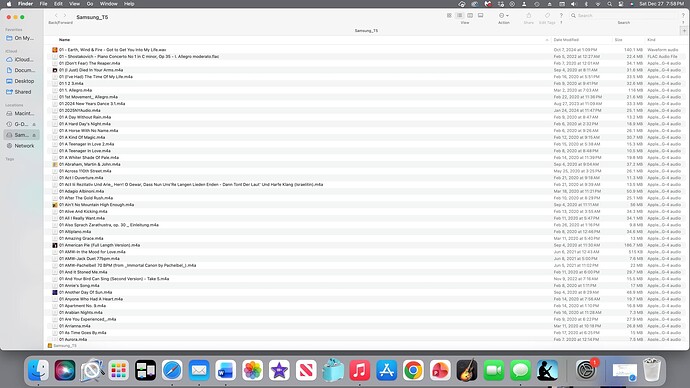The width and height of the screenshot is (690, 388).
Task: Open Google Chrome from the Dock
Action: pos(413,370)
